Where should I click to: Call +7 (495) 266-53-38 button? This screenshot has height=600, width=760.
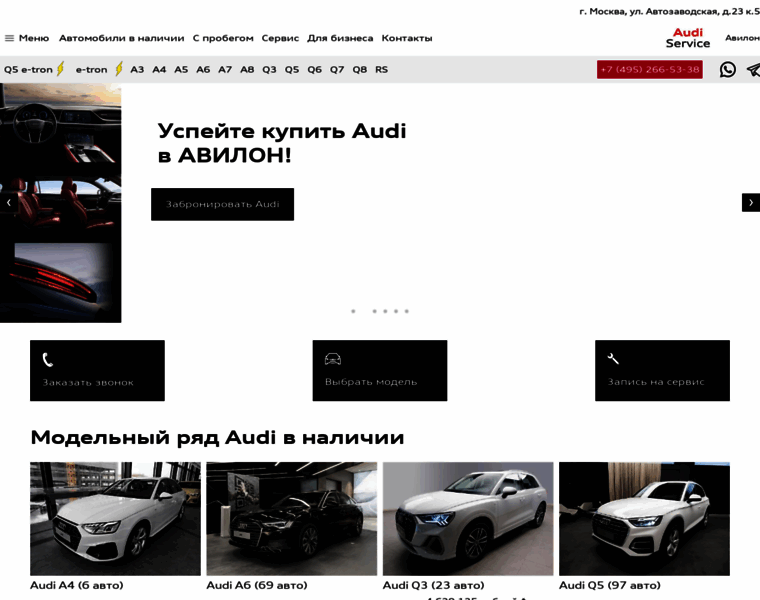[x=649, y=69]
